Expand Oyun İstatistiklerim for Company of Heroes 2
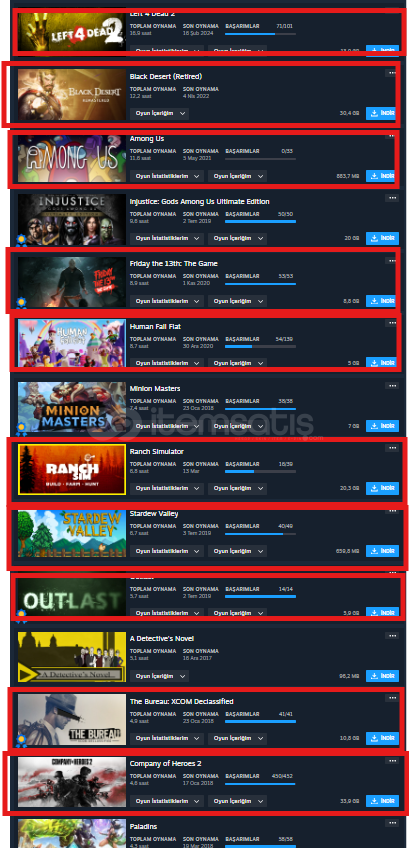This screenshot has width=409, height=848. pyautogui.click(x=167, y=801)
